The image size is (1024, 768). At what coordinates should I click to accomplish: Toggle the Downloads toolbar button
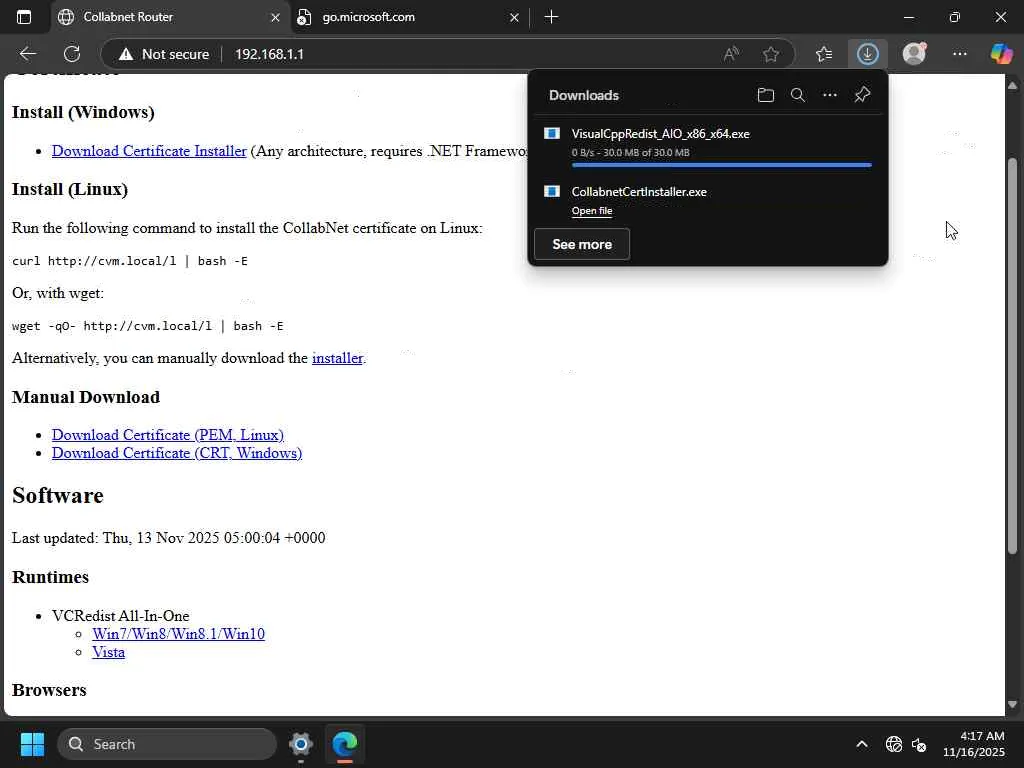click(867, 54)
